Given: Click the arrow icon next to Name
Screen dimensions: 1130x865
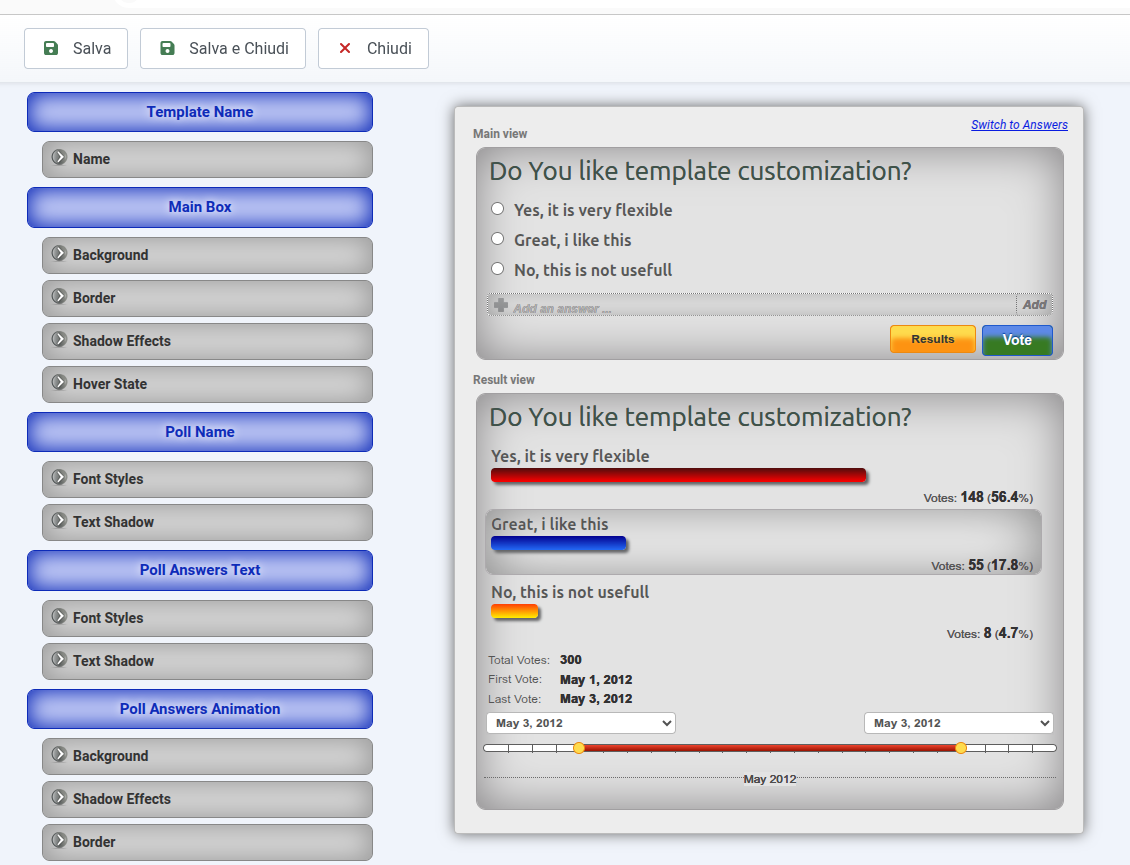Looking at the screenshot, I should [x=59, y=158].
